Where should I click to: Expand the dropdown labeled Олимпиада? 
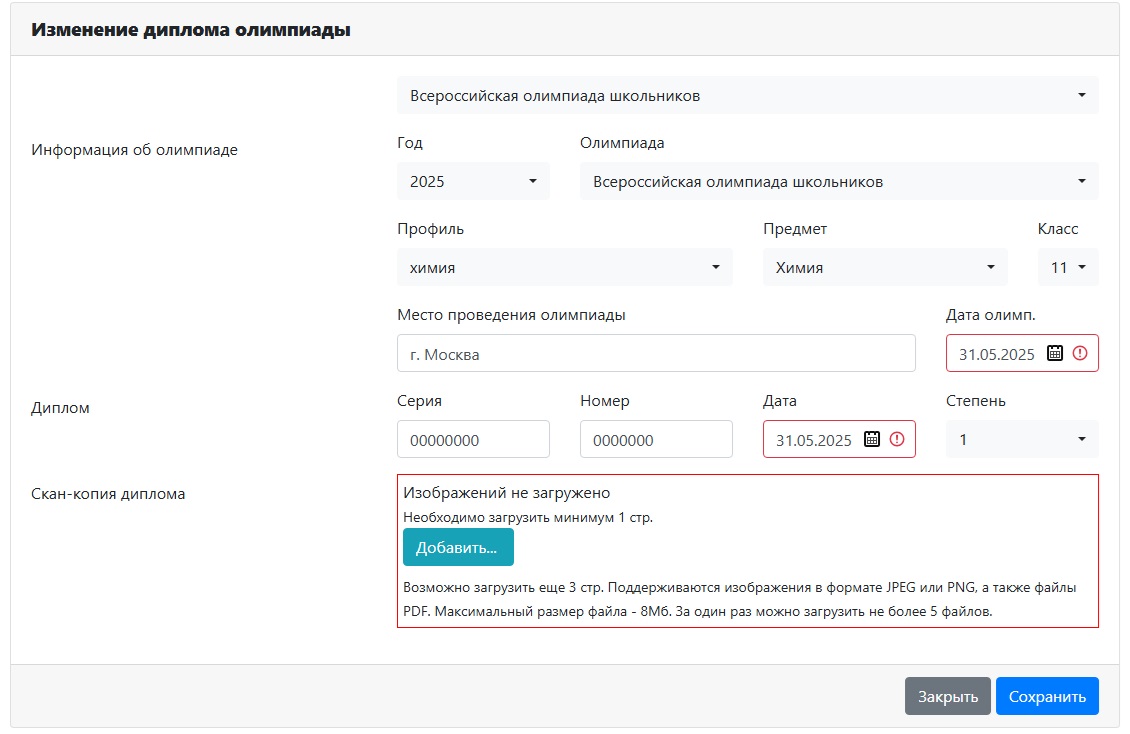tap(838, 182)
